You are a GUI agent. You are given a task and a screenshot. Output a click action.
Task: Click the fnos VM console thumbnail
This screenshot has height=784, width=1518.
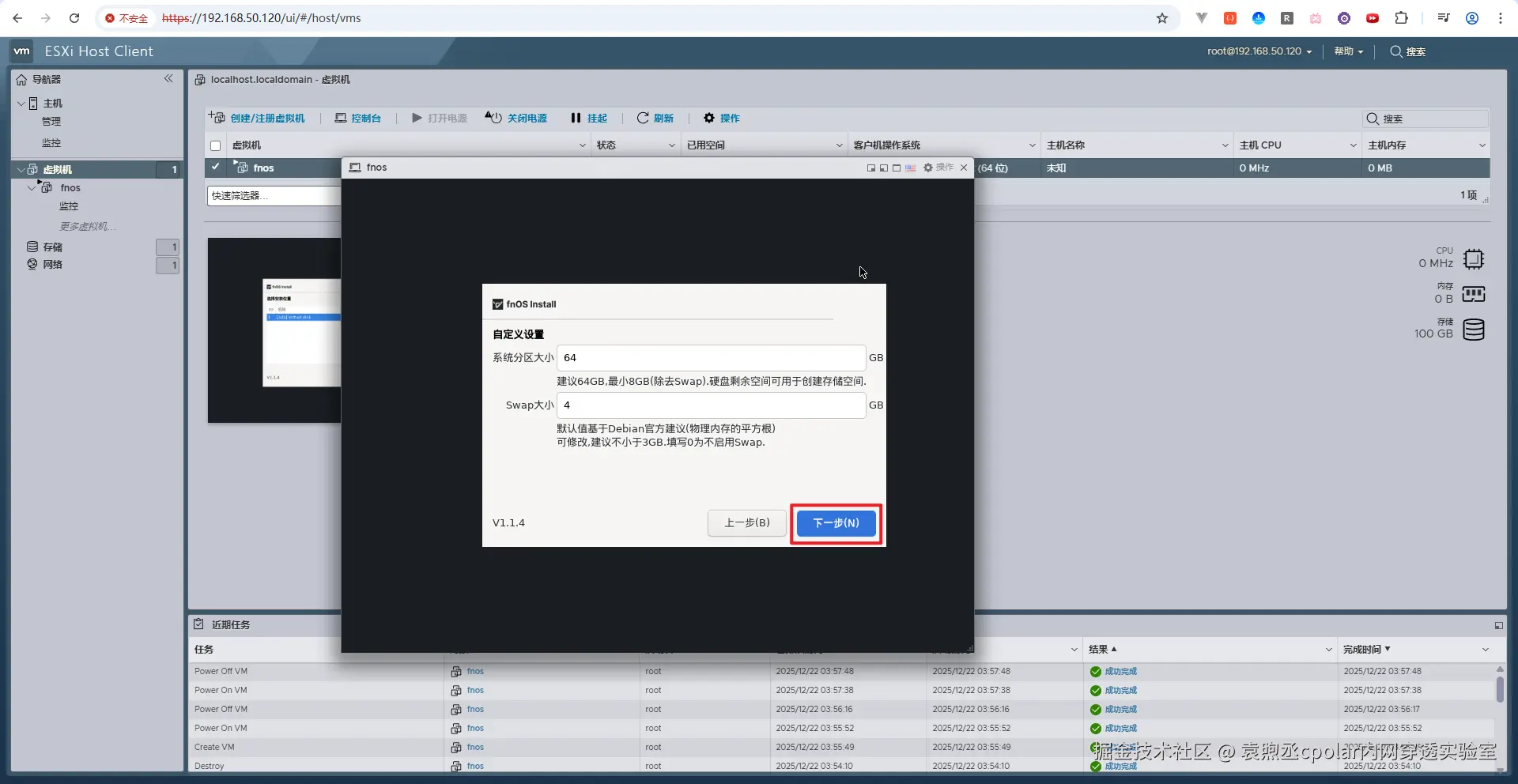274,330
